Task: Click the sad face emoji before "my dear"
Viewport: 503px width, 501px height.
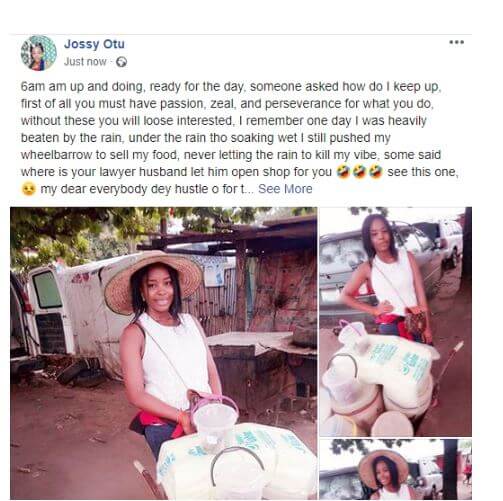Action: click(x=29, y=189)
